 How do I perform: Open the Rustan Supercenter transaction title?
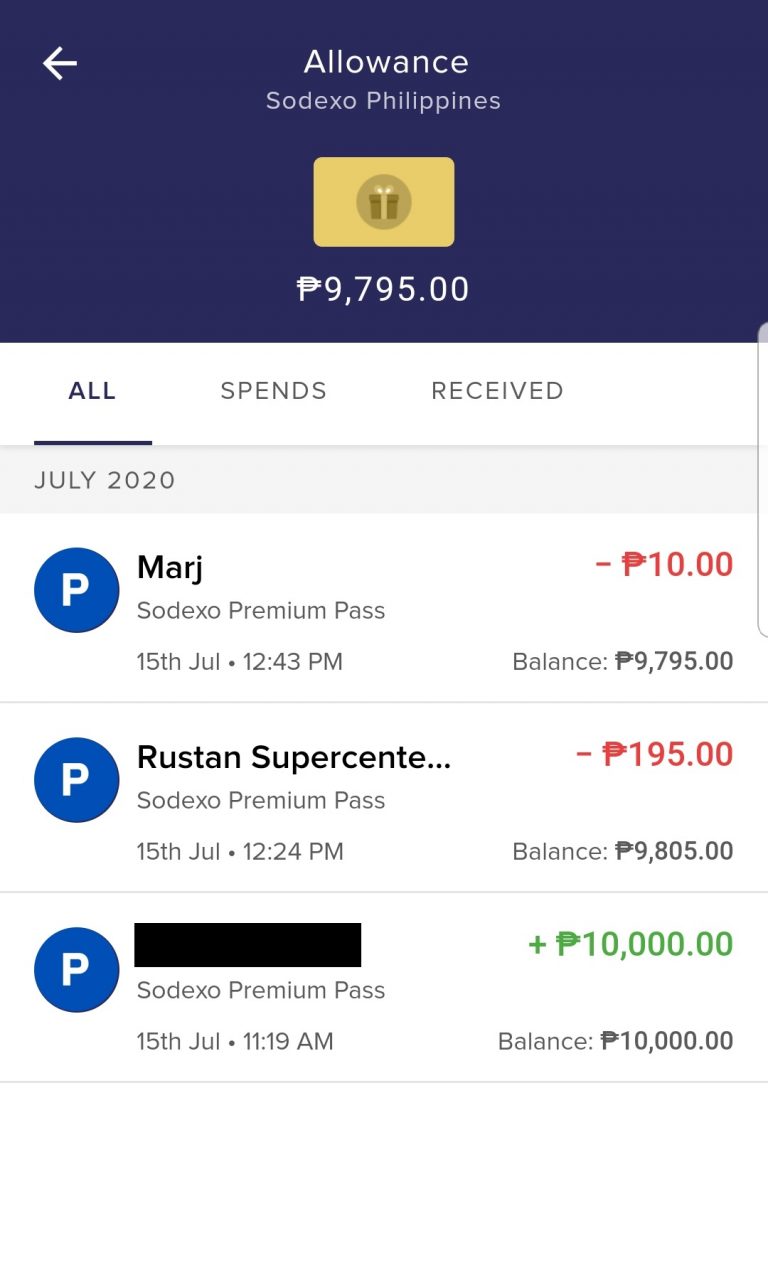click(x=294, y=757)
